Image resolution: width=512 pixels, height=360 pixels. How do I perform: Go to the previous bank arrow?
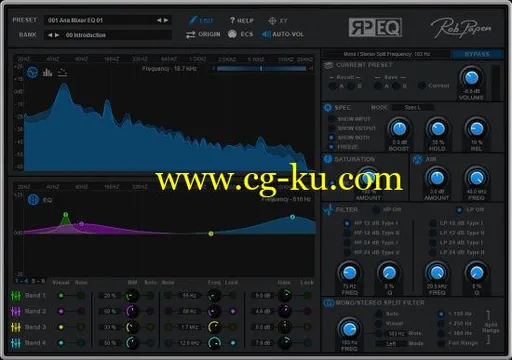(50, 35)
